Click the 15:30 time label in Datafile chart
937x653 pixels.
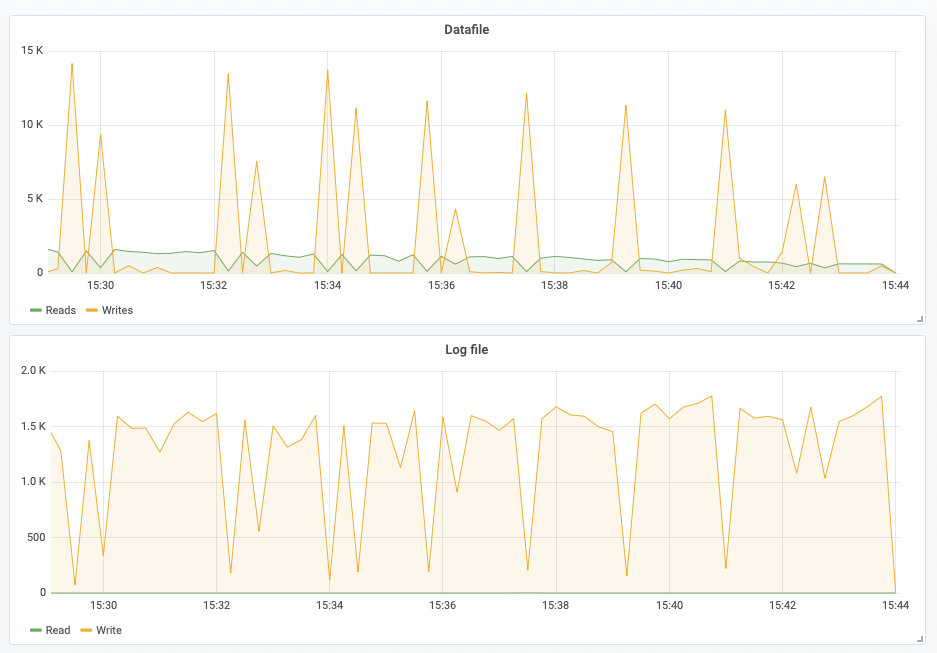click(100, 285)
